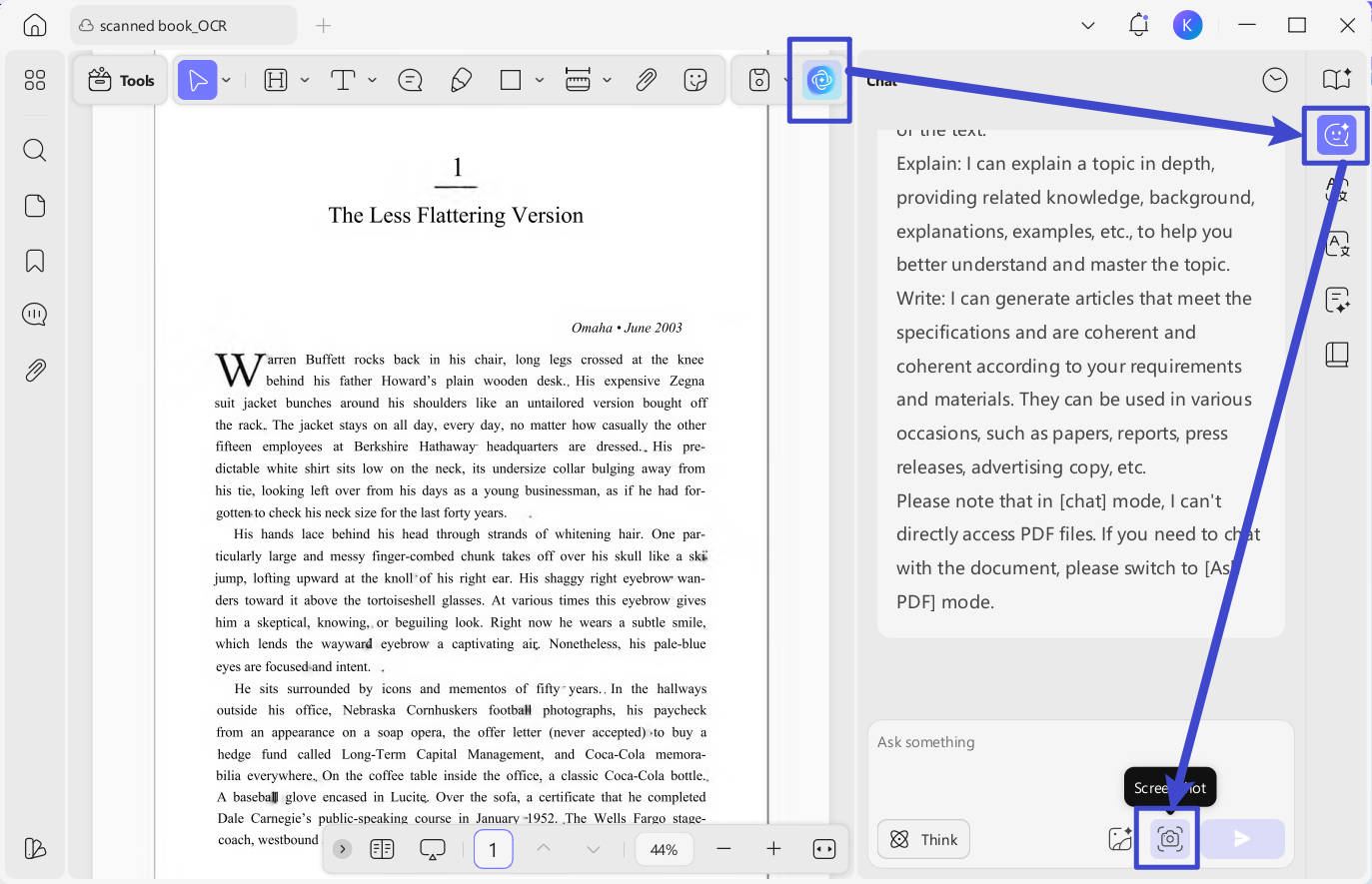Click the 44% zoom level
The height and width of the screenshot is (884, 1372).
click(x=664, y=850)
